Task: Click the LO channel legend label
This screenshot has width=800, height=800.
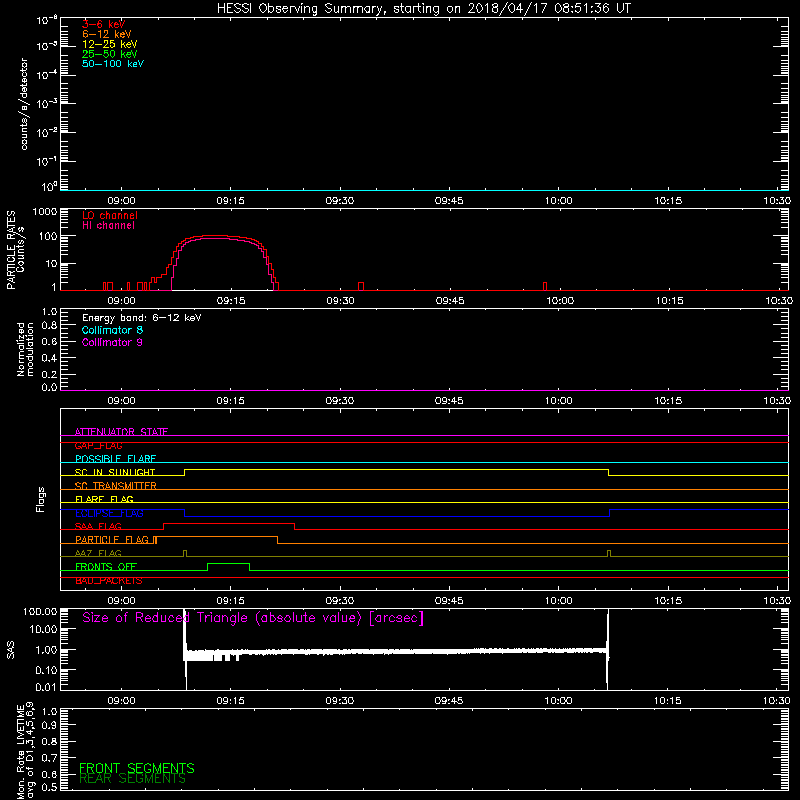Action: pyautogui.click(x=110, y=215)
